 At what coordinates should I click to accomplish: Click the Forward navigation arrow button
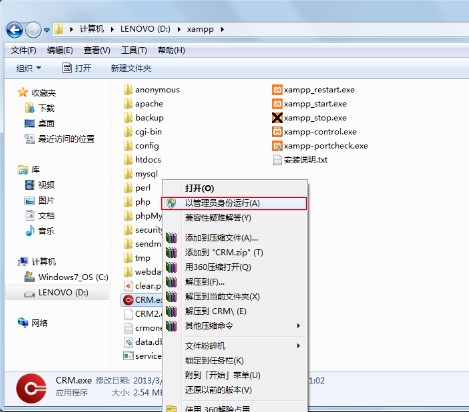coord(33,30)
